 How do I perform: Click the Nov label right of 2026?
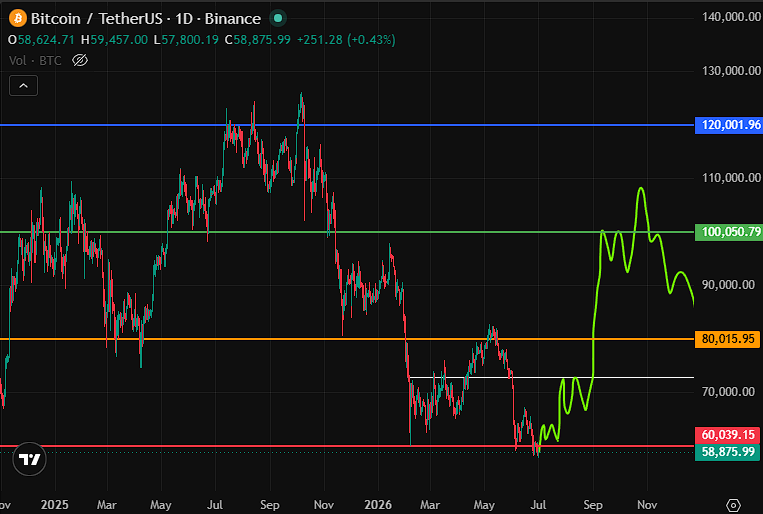(x=647, y=505)
